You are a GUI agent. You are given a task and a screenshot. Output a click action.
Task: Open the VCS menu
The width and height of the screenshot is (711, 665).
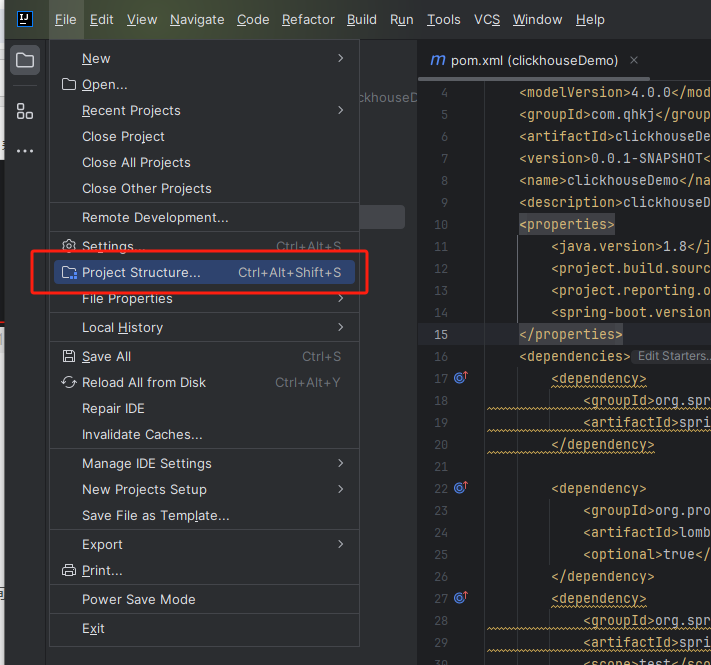487,19
